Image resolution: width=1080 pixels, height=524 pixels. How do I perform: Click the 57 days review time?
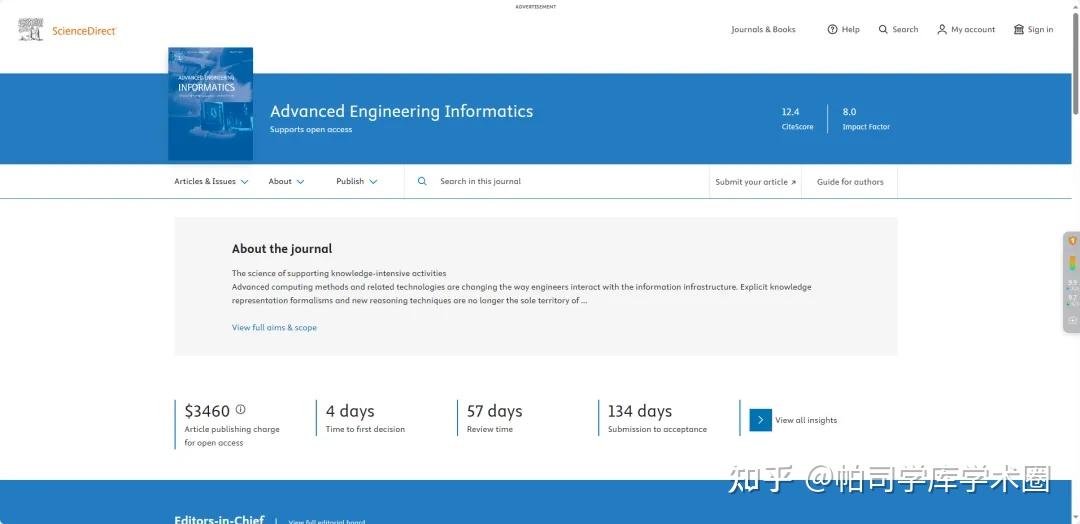[x=495, y=411]
